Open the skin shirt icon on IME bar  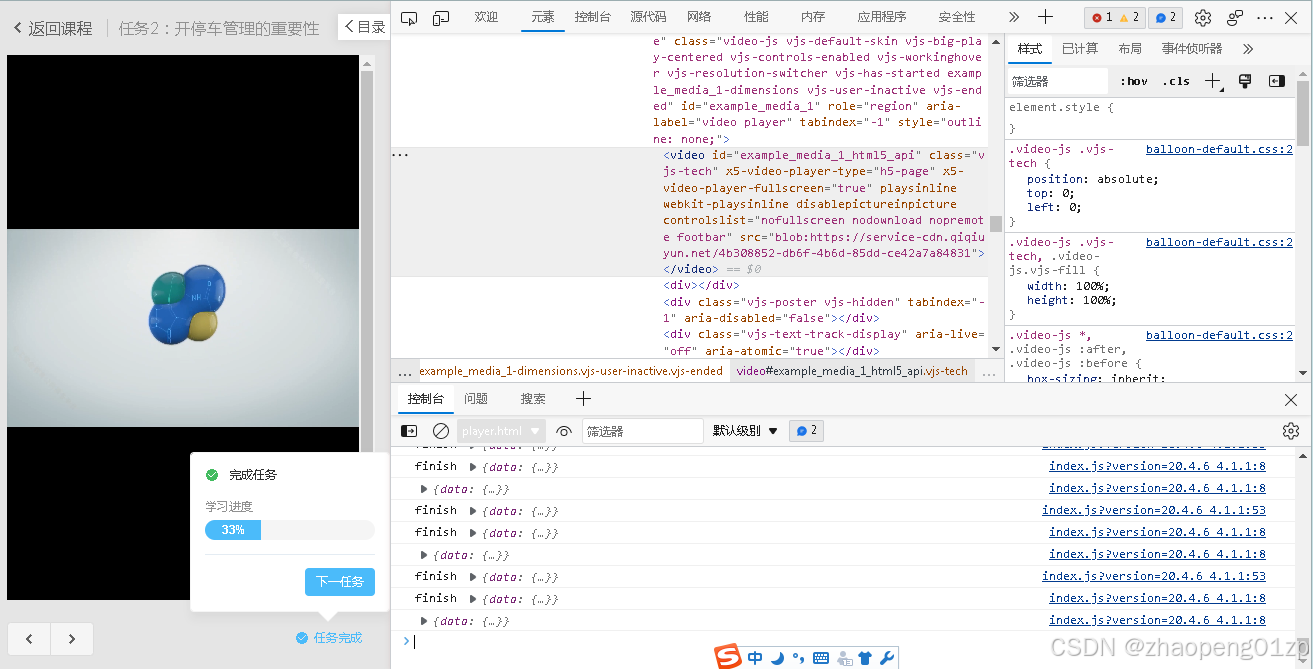[866, 658]
